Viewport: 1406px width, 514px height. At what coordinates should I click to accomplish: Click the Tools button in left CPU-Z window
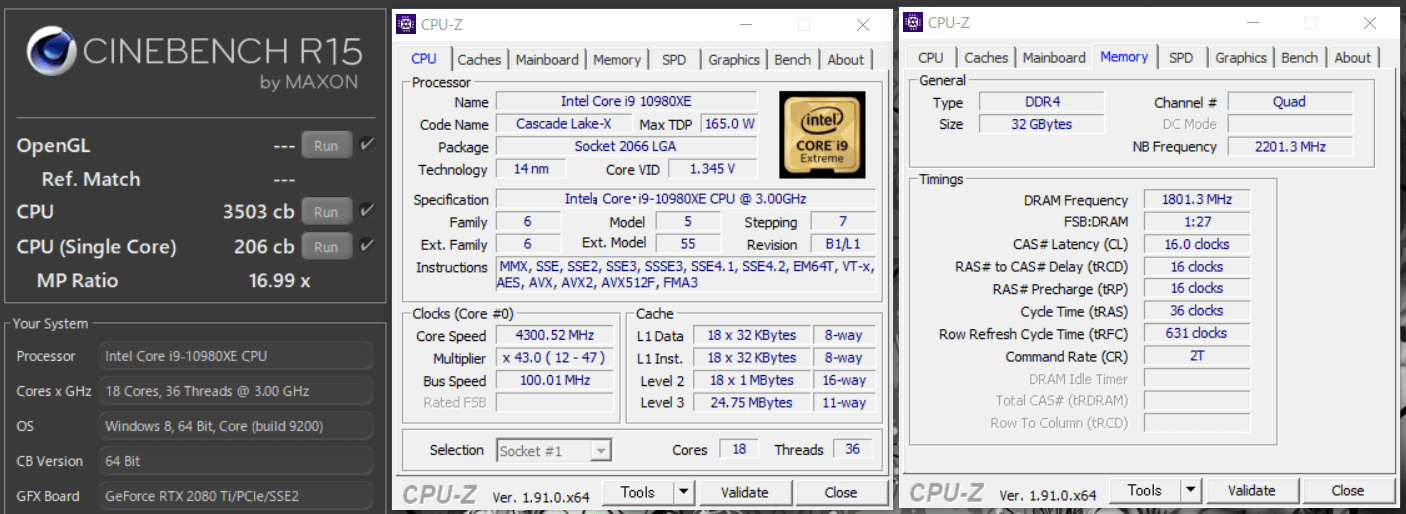click(637, 492)
